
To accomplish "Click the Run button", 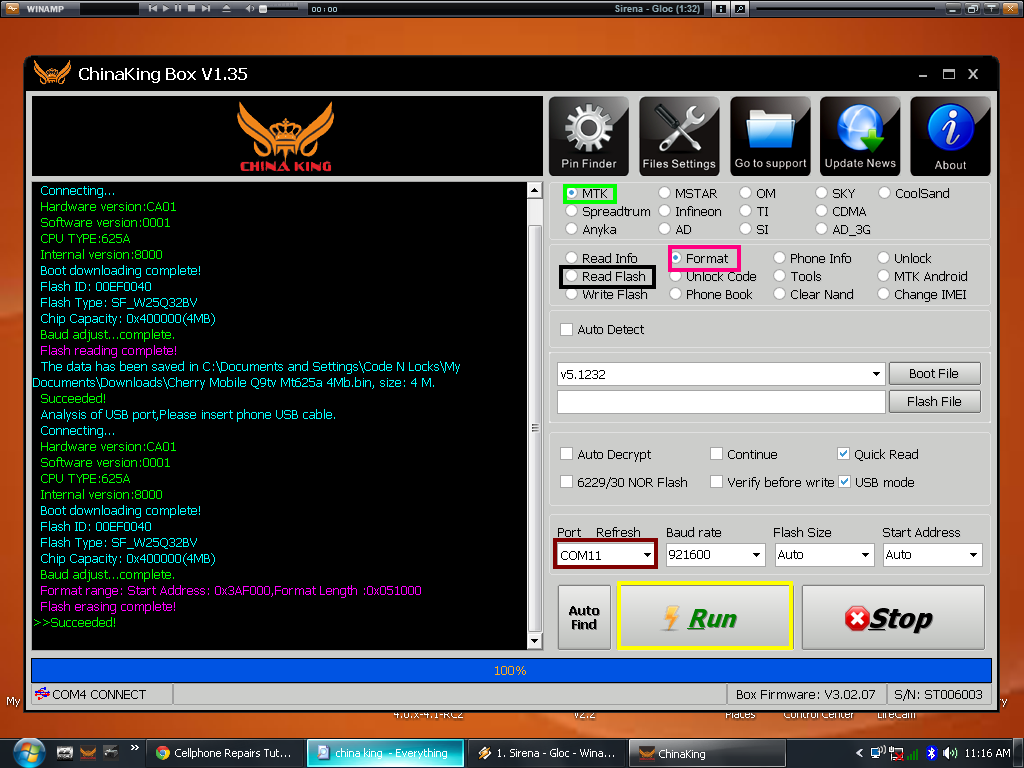I will pyautogui.click(x=705, y=617).
